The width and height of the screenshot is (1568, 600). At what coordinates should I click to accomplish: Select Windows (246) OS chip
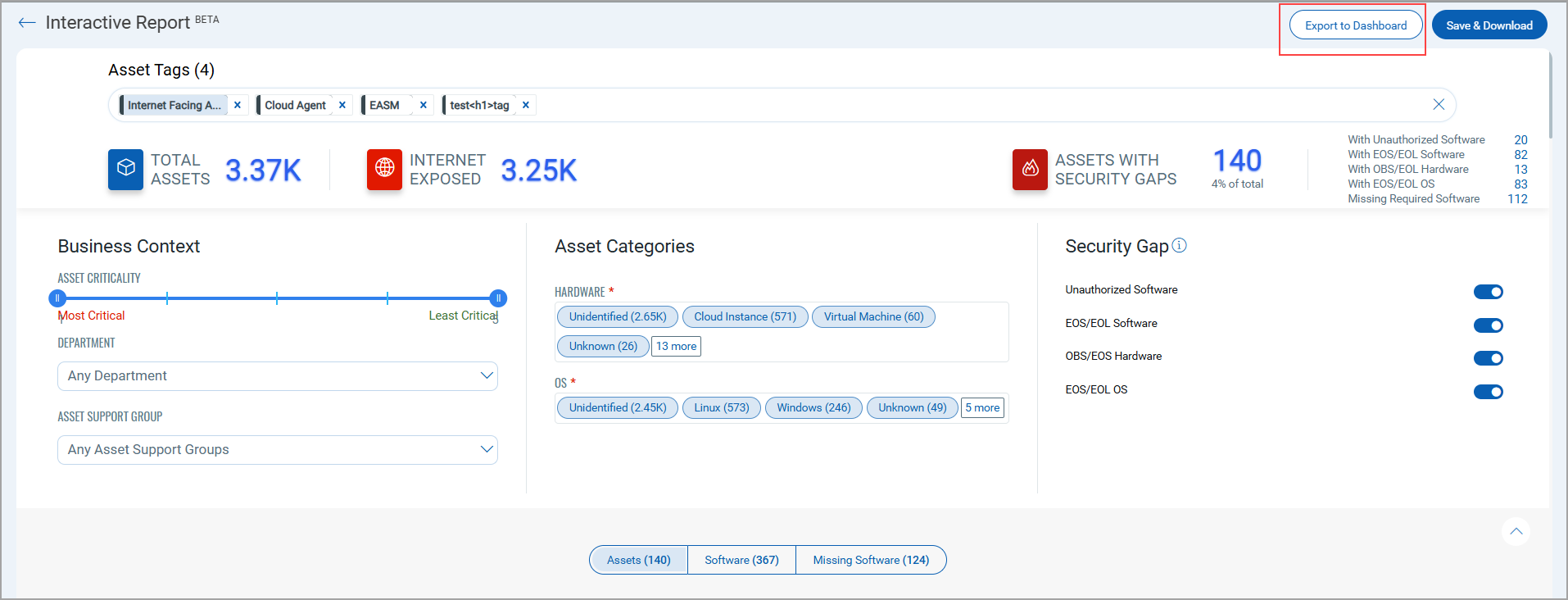pos(813,407)
